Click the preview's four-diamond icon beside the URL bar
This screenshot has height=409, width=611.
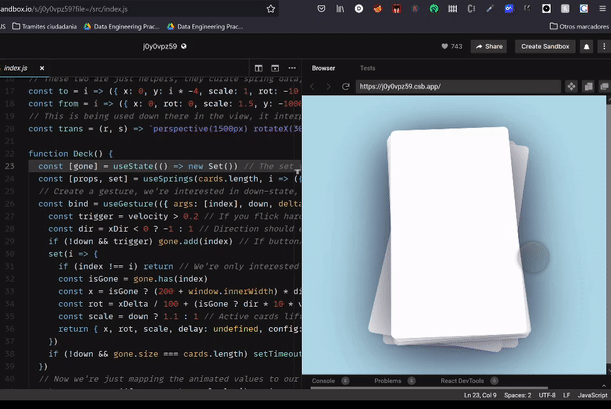tap(571, 86)
